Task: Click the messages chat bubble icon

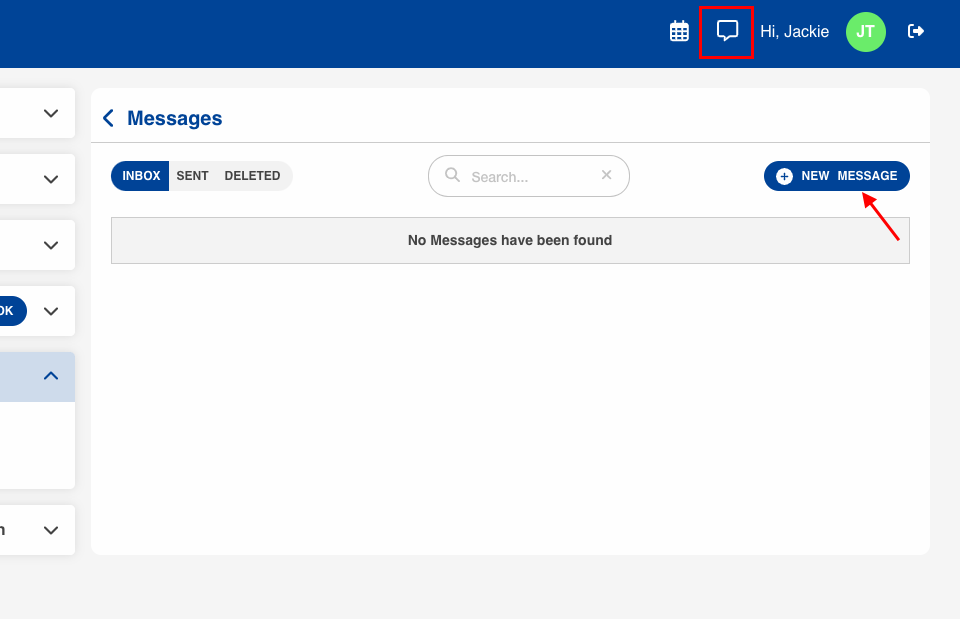Action: click(727, 31)
